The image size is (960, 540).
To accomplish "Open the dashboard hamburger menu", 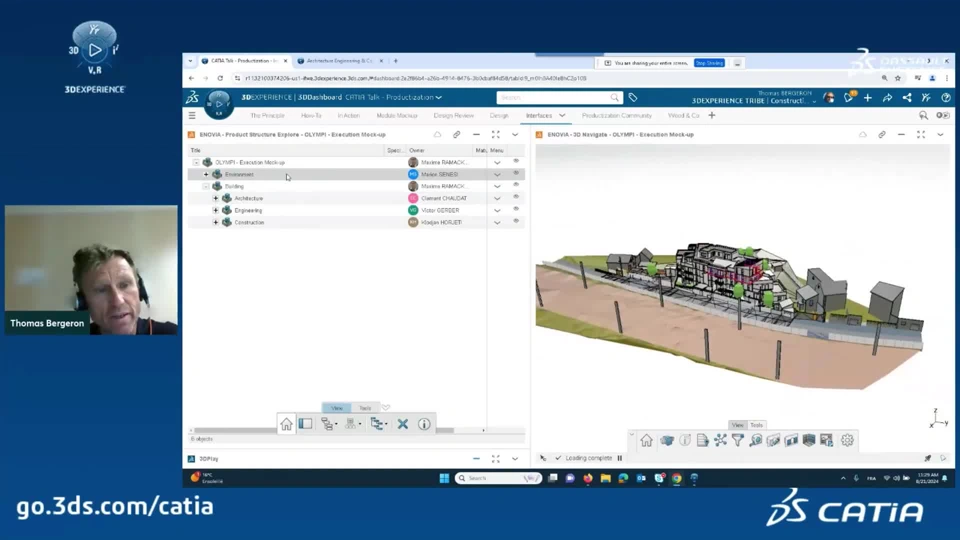I will pos(192,115).
